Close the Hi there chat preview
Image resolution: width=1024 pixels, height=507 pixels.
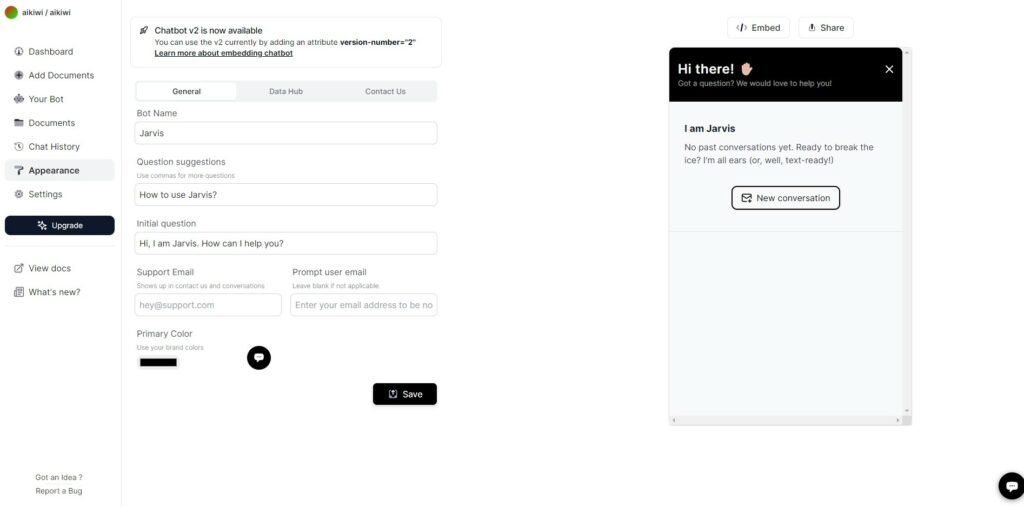click(889, 69)
